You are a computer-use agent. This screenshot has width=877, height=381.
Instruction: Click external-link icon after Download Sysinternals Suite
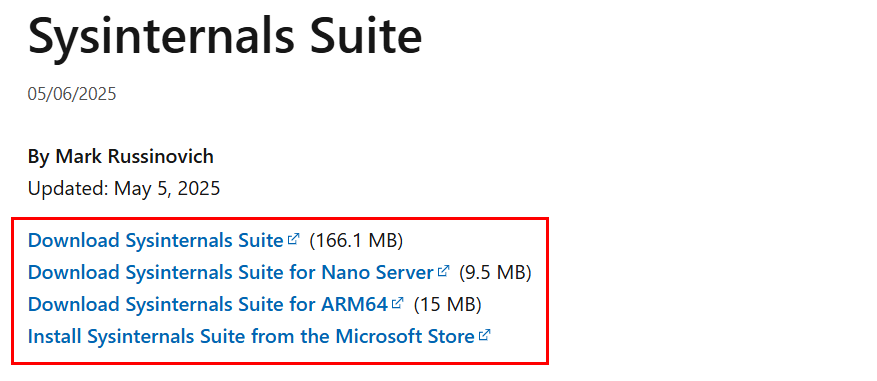click(294, 239)
